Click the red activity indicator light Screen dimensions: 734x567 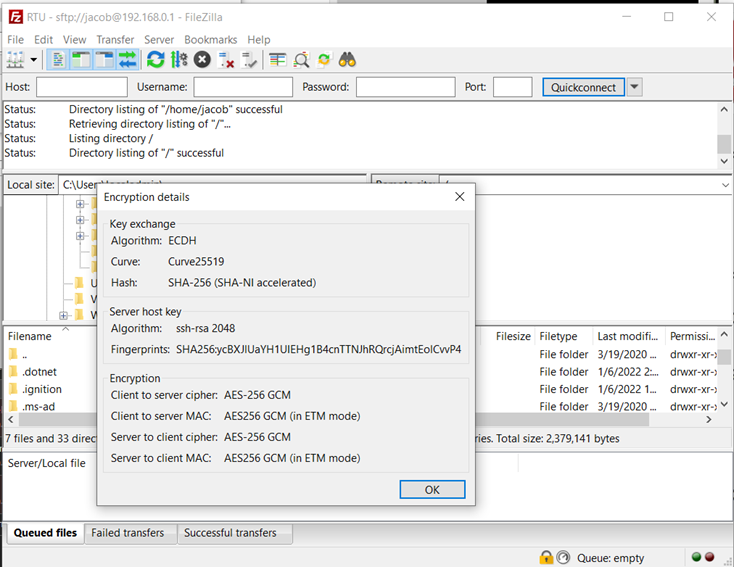point(710,557)
